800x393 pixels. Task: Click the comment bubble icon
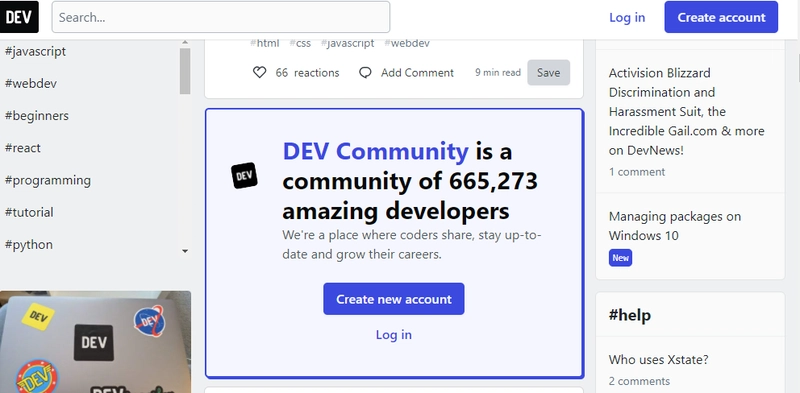pos(365,73)
